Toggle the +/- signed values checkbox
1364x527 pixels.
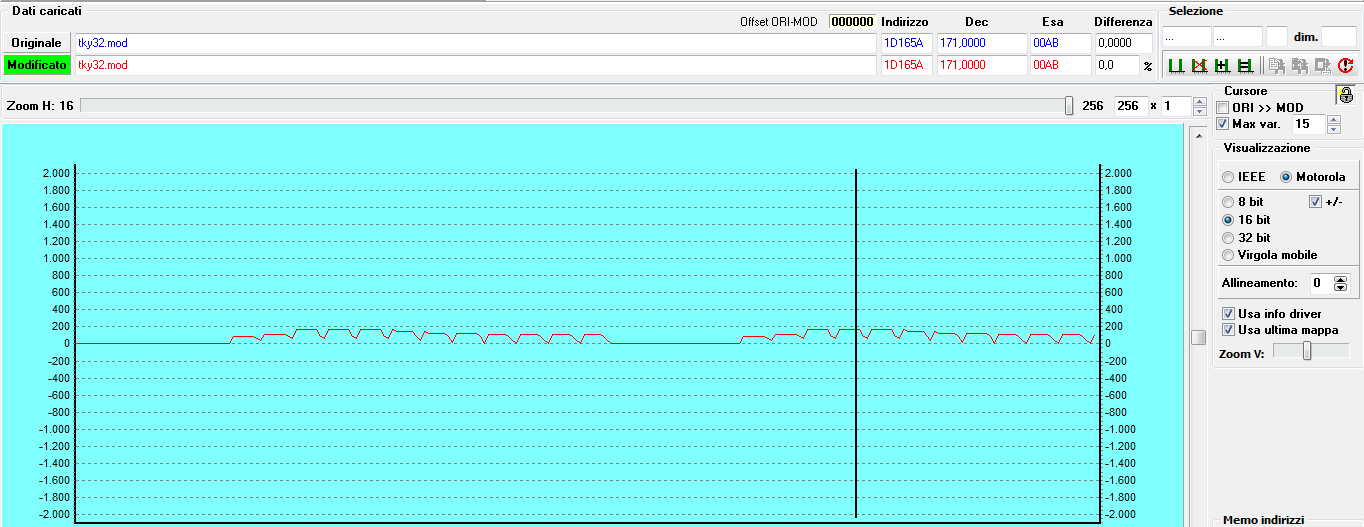(x=1316, y=201)
